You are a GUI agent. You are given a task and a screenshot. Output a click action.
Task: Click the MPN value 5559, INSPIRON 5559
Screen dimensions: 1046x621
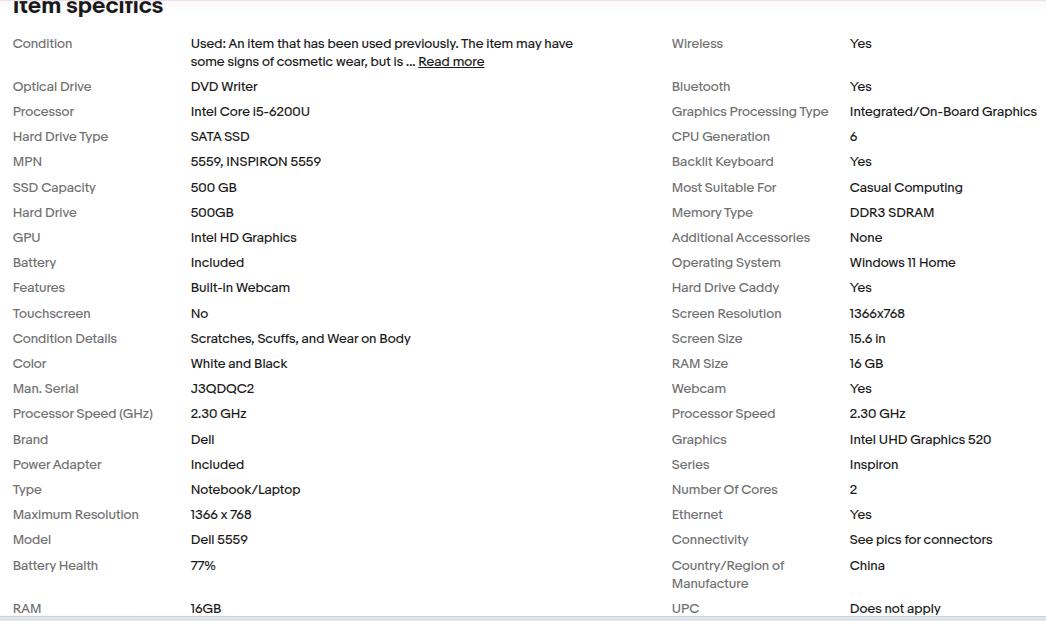[x=255, y=162]
